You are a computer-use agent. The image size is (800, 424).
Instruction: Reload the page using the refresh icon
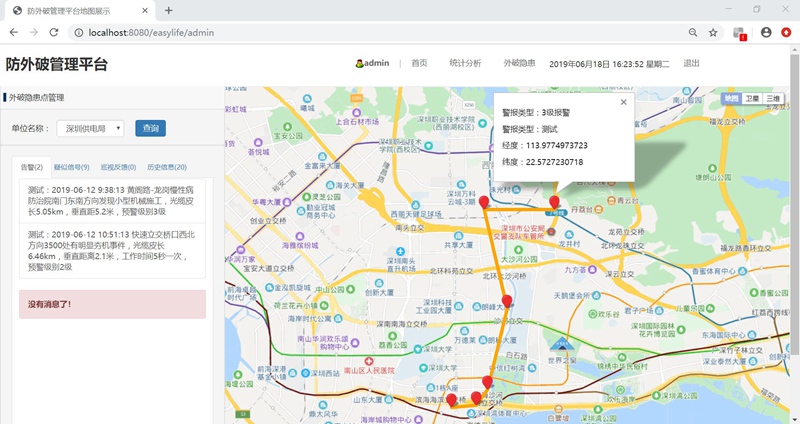(x=58, y=32)
